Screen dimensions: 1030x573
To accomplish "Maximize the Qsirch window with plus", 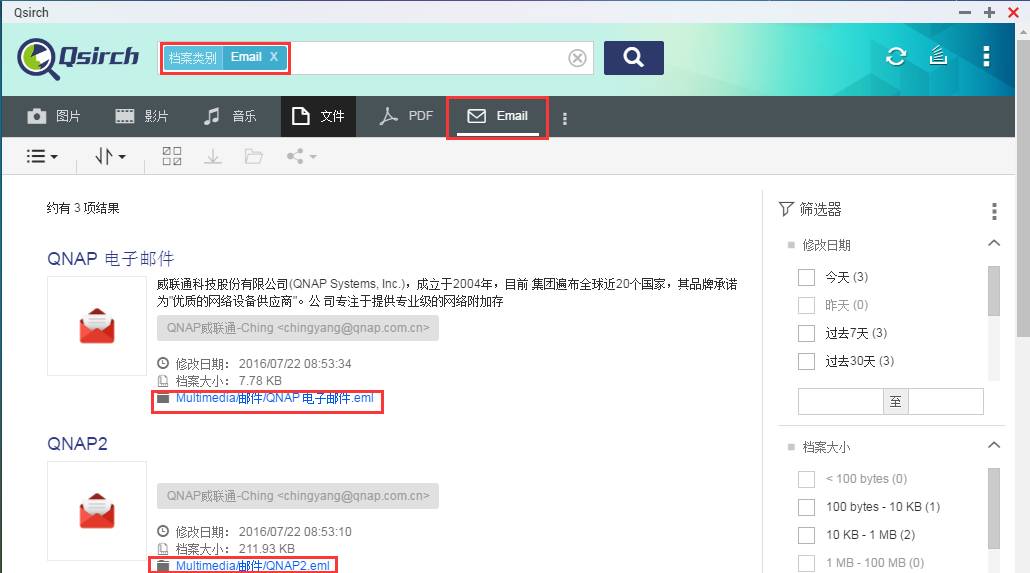I will pos(989,12).
